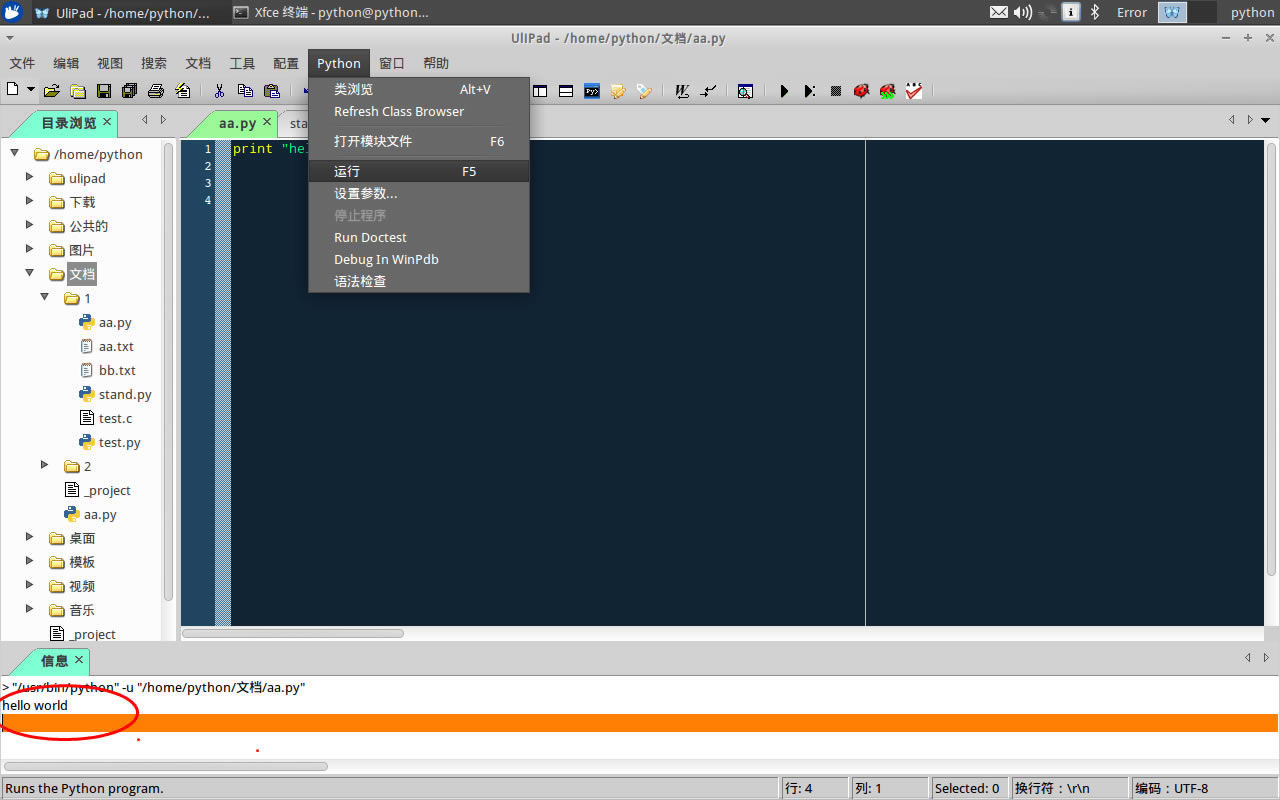Click the New file toolbar icon
This screenshot has width=1280, height=800.
point(13,90)
